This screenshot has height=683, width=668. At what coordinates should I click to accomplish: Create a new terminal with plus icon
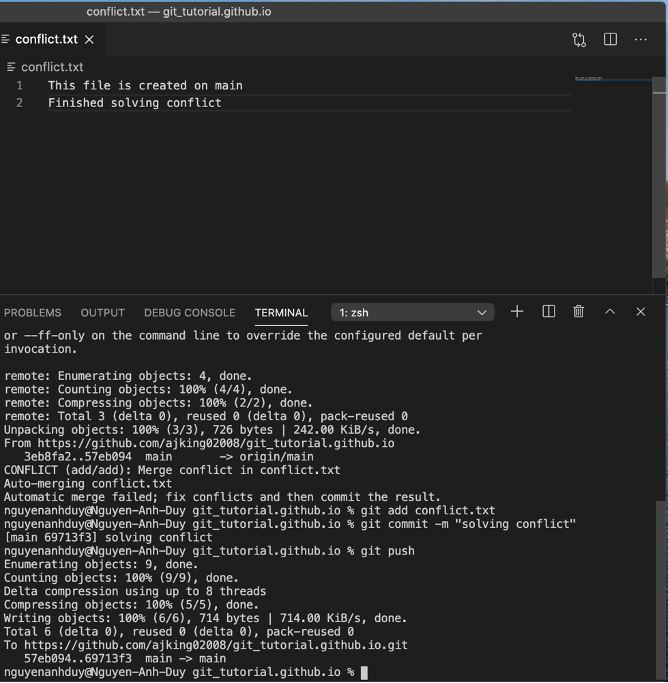pyautogui.click(x=517, y=312)
